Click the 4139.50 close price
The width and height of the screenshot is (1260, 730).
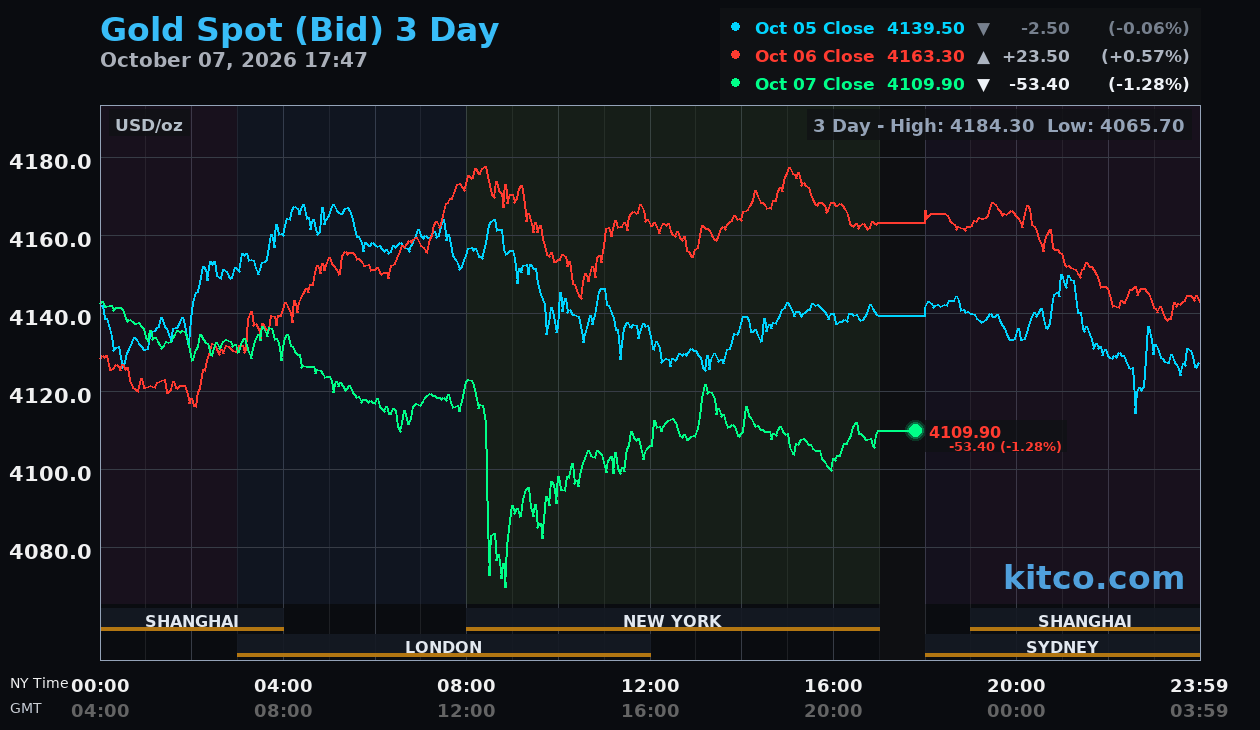pyautogui.click(x=926, y=28)
